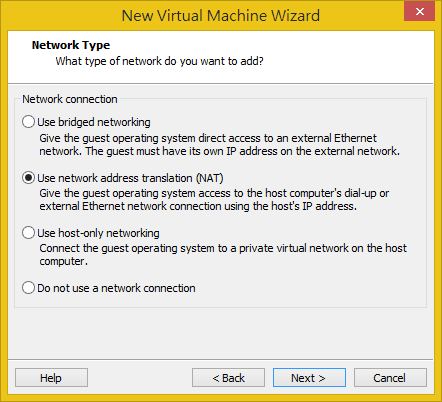Click the 'Use network address translation (NAT)' label

pos(130,178)
